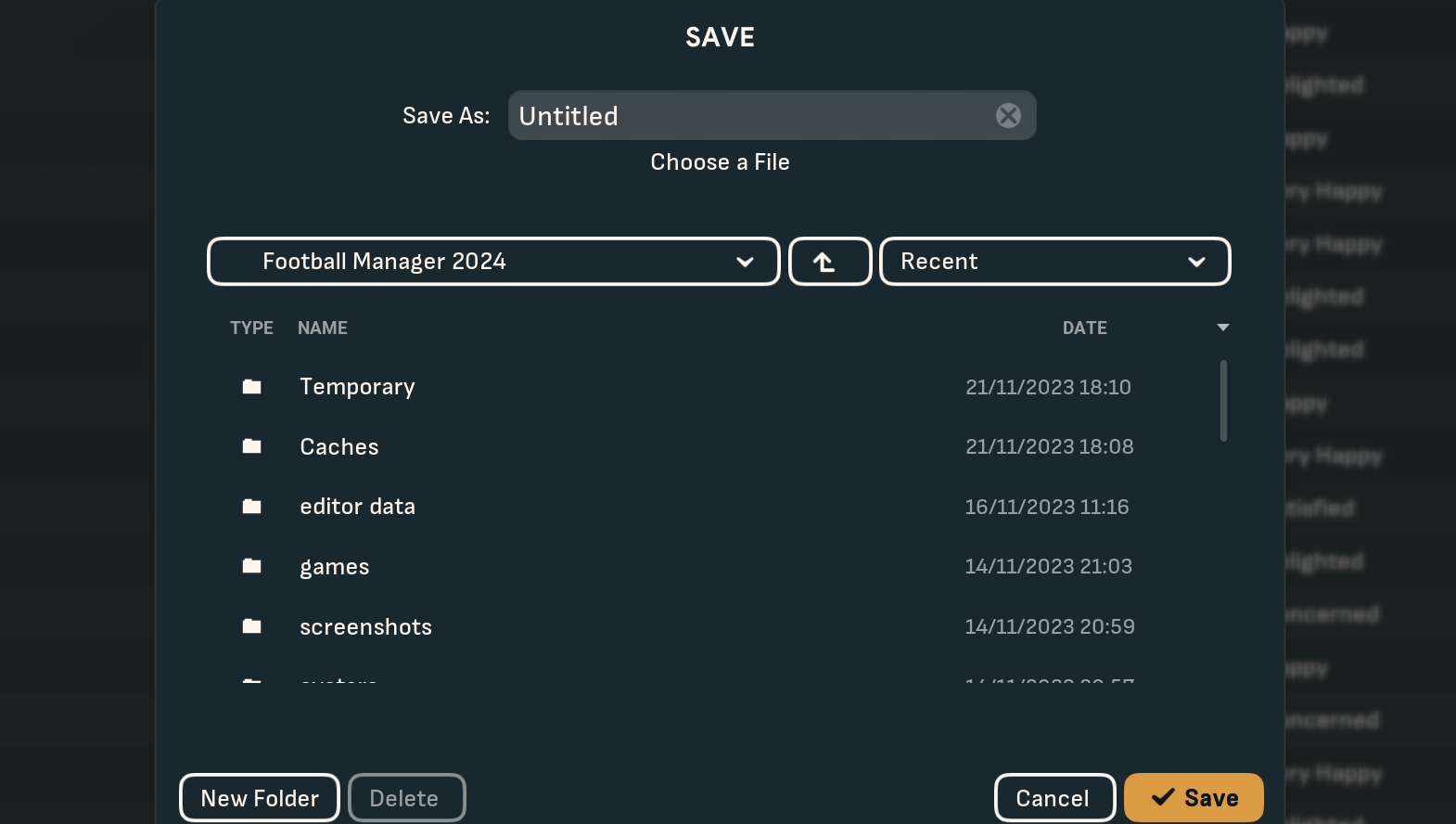The height and width of the screenshot is (824, 1456).
Task: Click the file list scrollbar
Action: tap(1223, 401)
